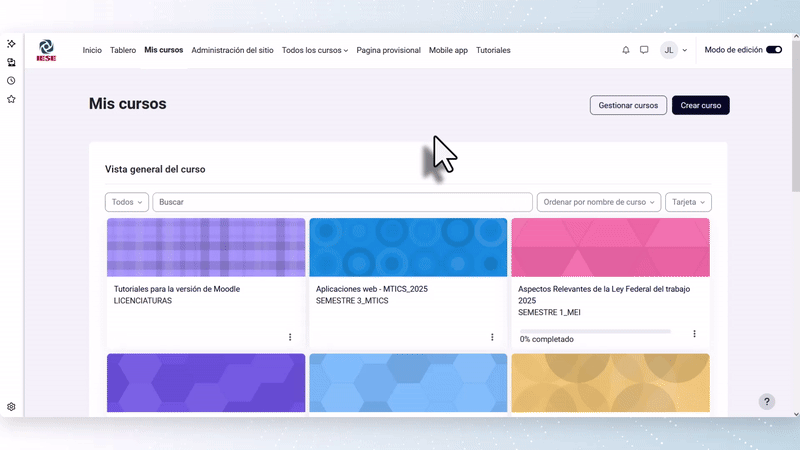The width and height of the screenshot is (800, 450).
Task: Open options for Tutoriales para la versión de Moodle
Action: [290, 337]
